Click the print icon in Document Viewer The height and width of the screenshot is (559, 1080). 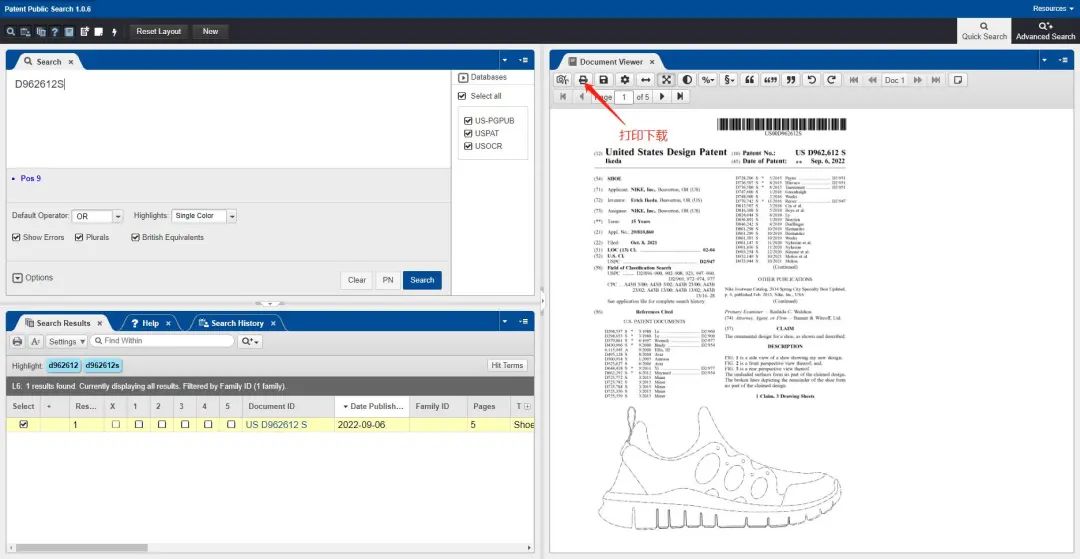coord(583,80)
